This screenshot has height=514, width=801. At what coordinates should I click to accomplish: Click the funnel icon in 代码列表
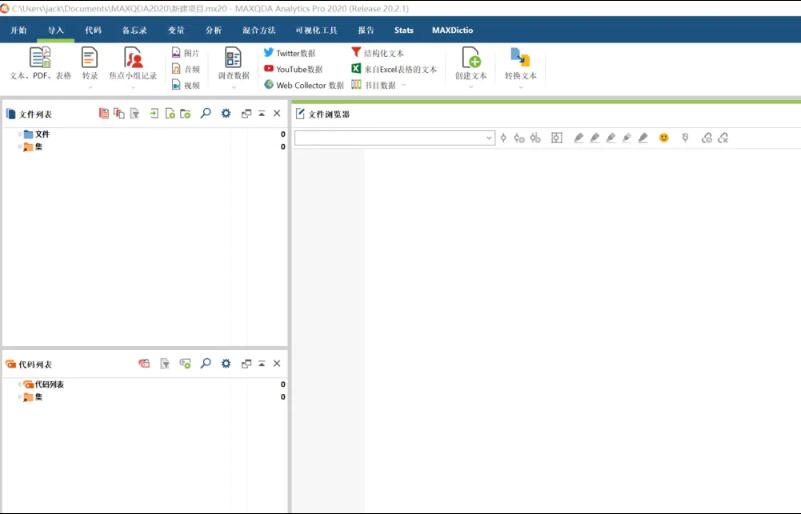[x=164, y=363]
